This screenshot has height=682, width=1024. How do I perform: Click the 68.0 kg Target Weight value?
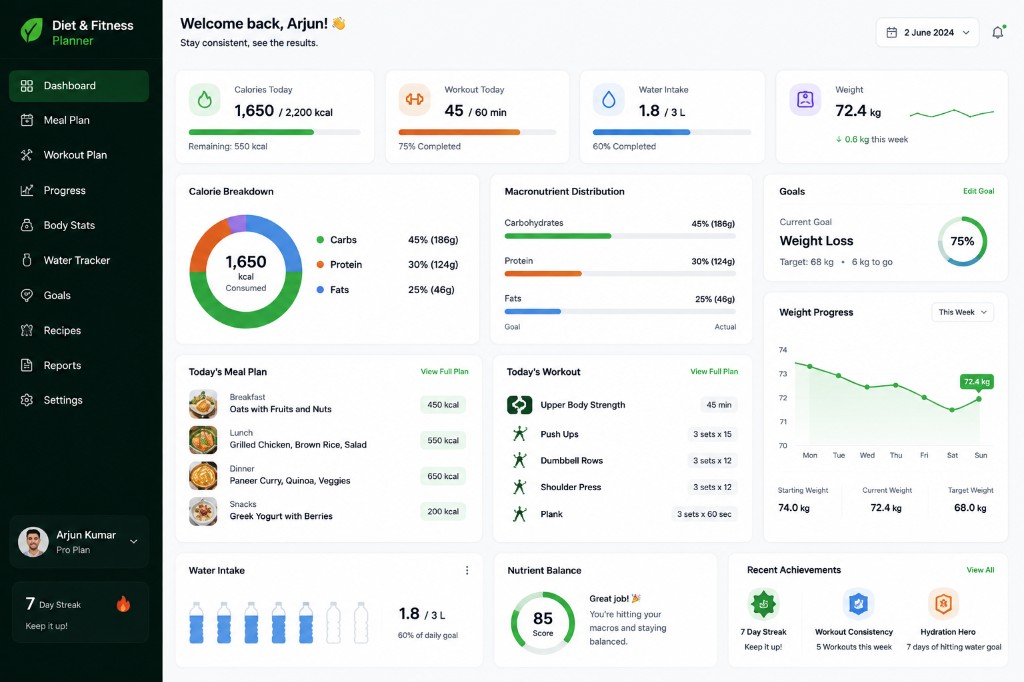click(970, 508)
